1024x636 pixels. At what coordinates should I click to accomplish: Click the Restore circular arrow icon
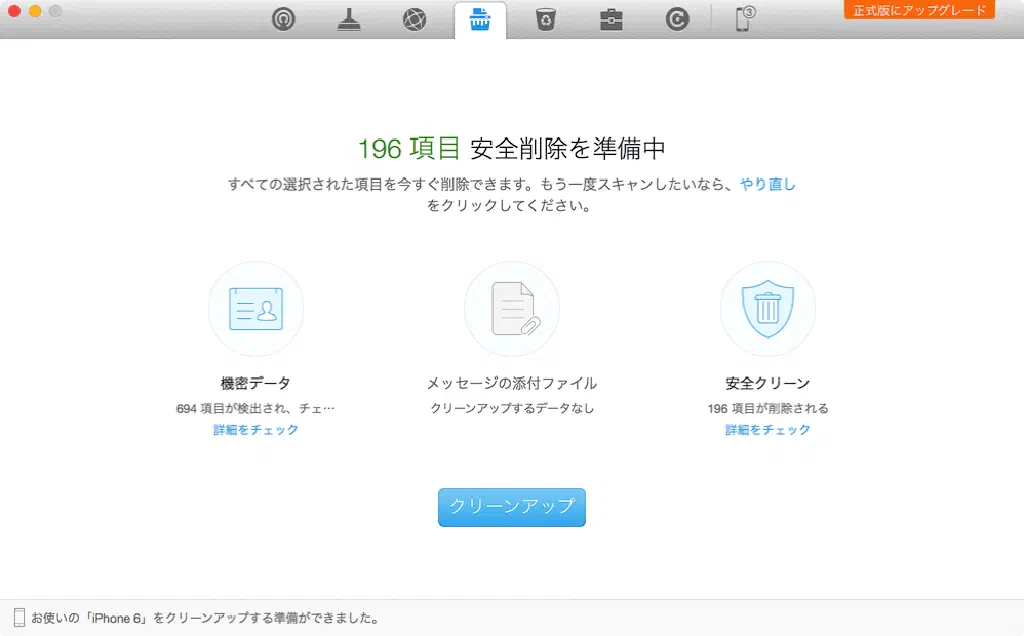(x=677, y=19)
